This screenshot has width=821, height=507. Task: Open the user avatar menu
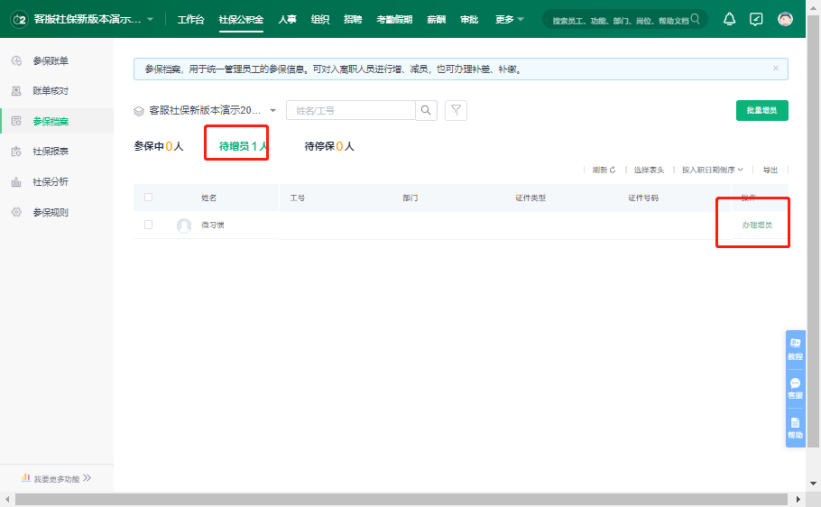click(x=785, y=19)
